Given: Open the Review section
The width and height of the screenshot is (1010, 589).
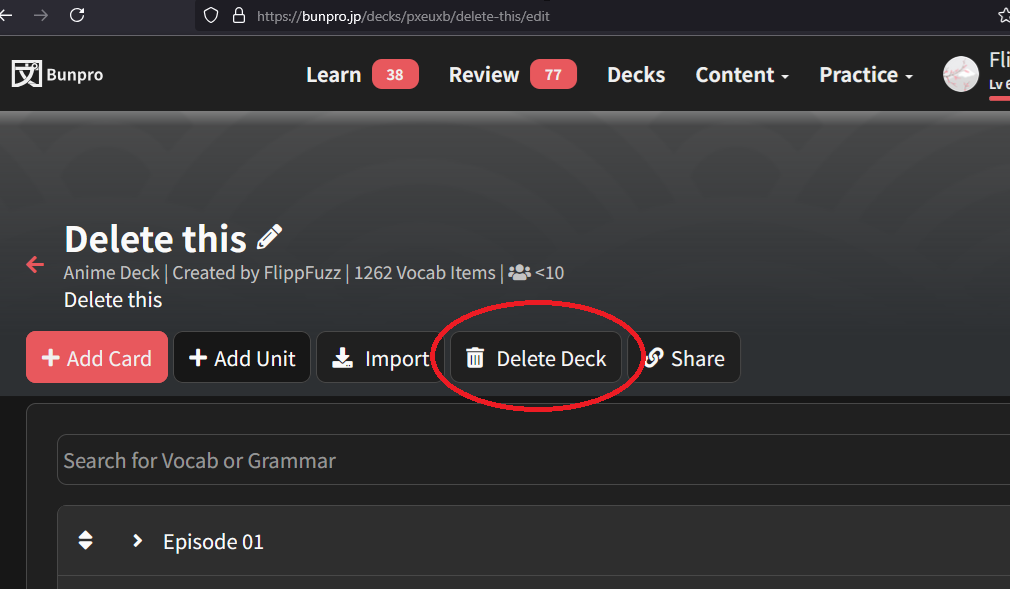Looking at the screenshot, I should point(484,75).
